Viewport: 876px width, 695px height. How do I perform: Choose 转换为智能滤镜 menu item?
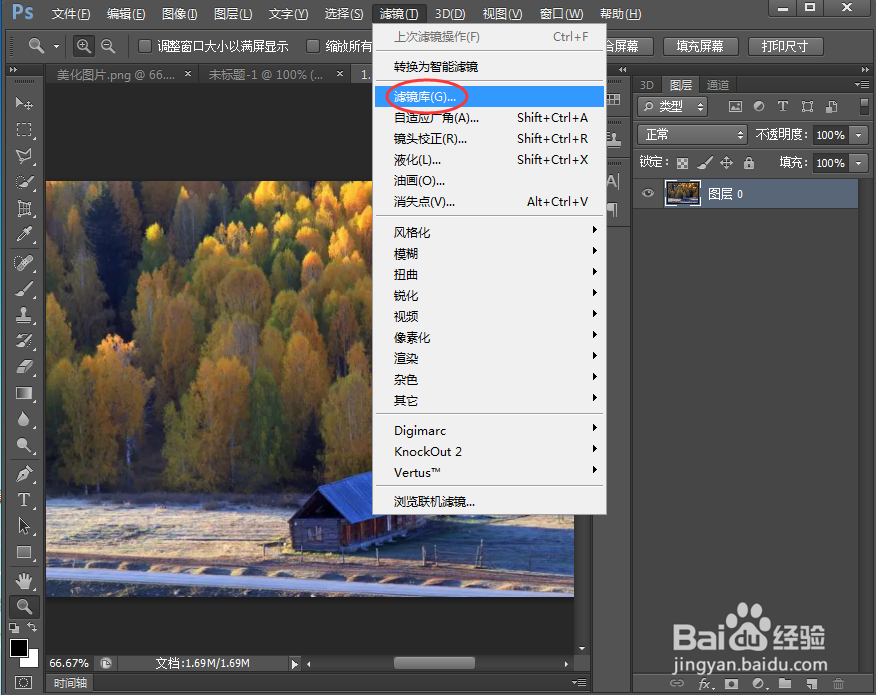point(489,66)
